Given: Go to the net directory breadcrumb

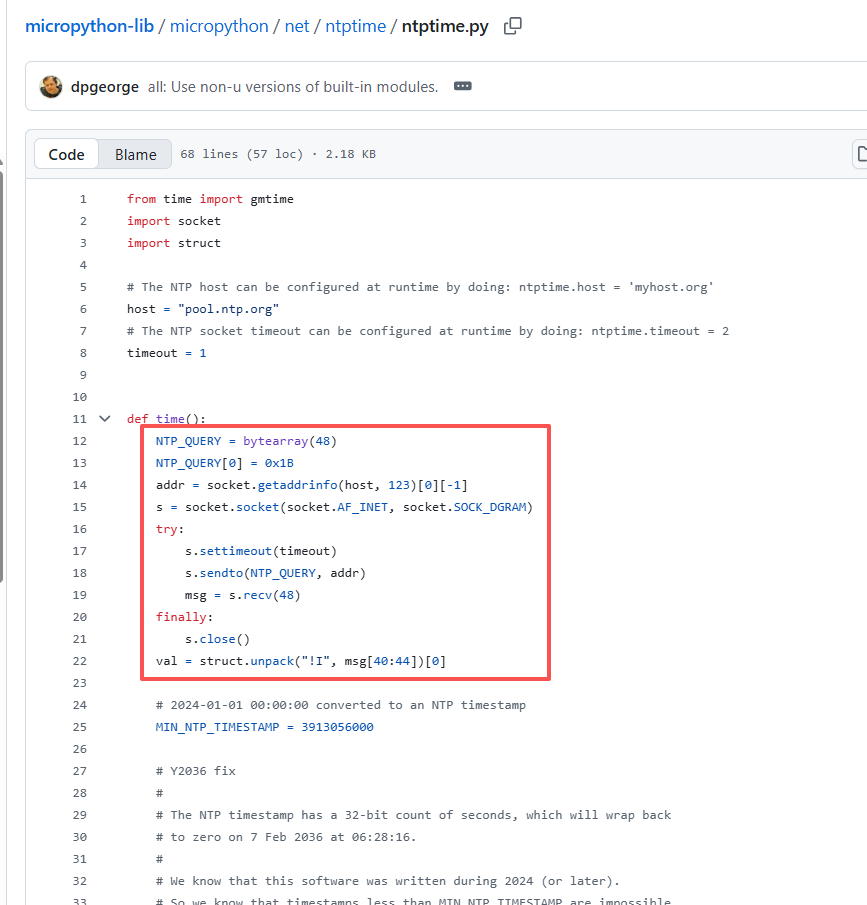Looking at the screenshot, I should pyautogui.click(x=297, y=26).
